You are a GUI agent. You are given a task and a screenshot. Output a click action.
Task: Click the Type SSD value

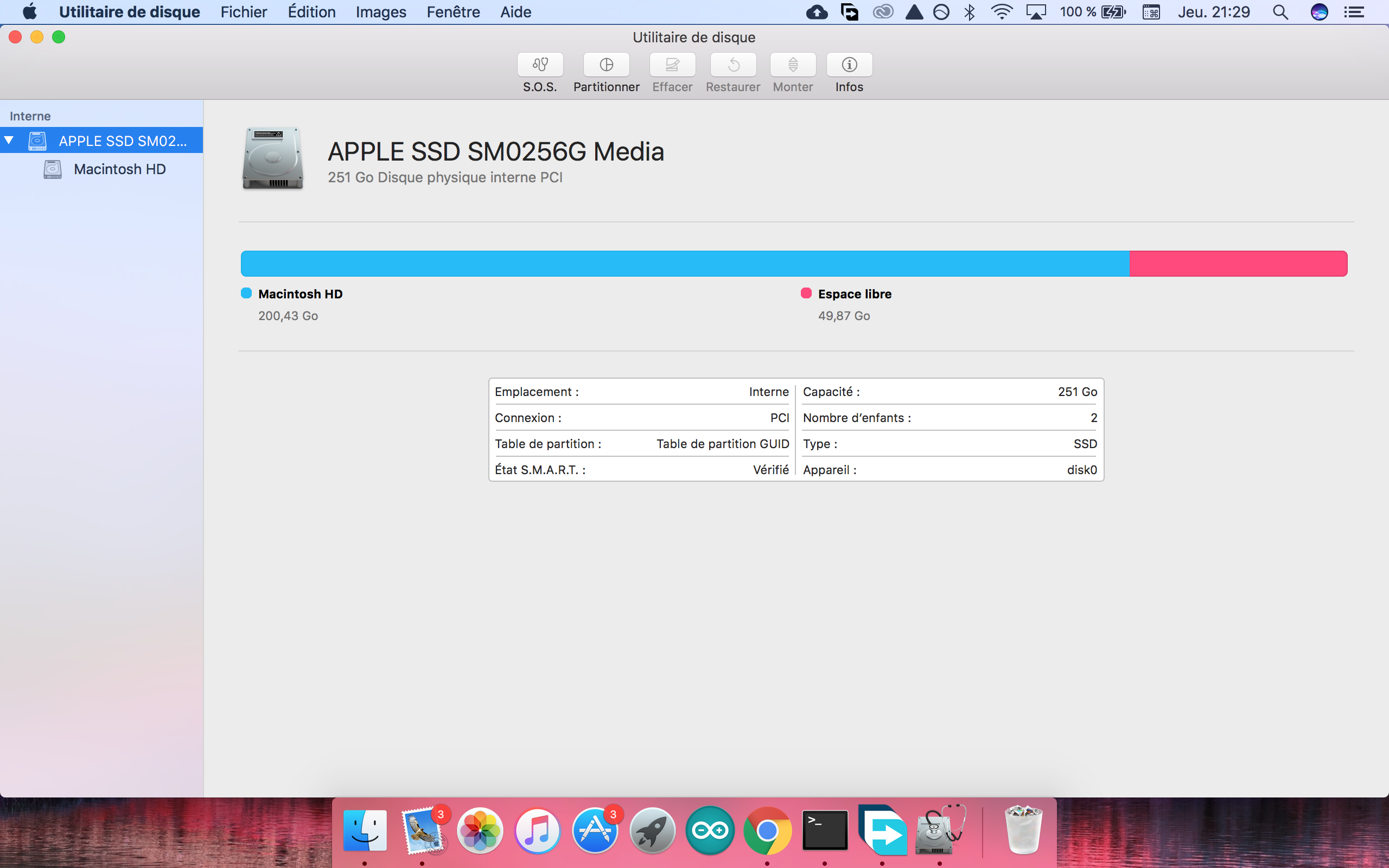tap(1085, 444)
